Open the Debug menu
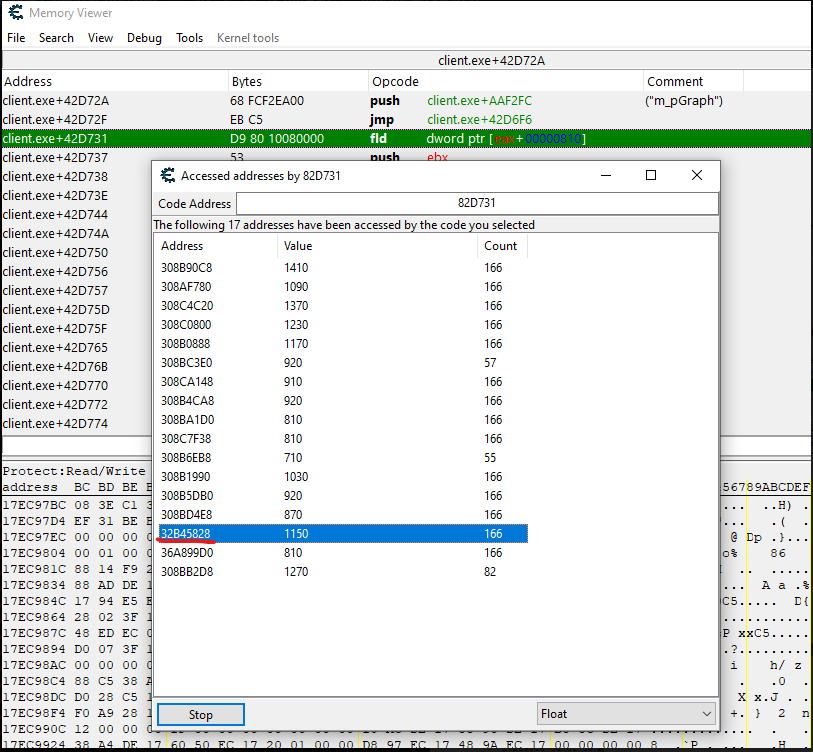 coord(144,38)
